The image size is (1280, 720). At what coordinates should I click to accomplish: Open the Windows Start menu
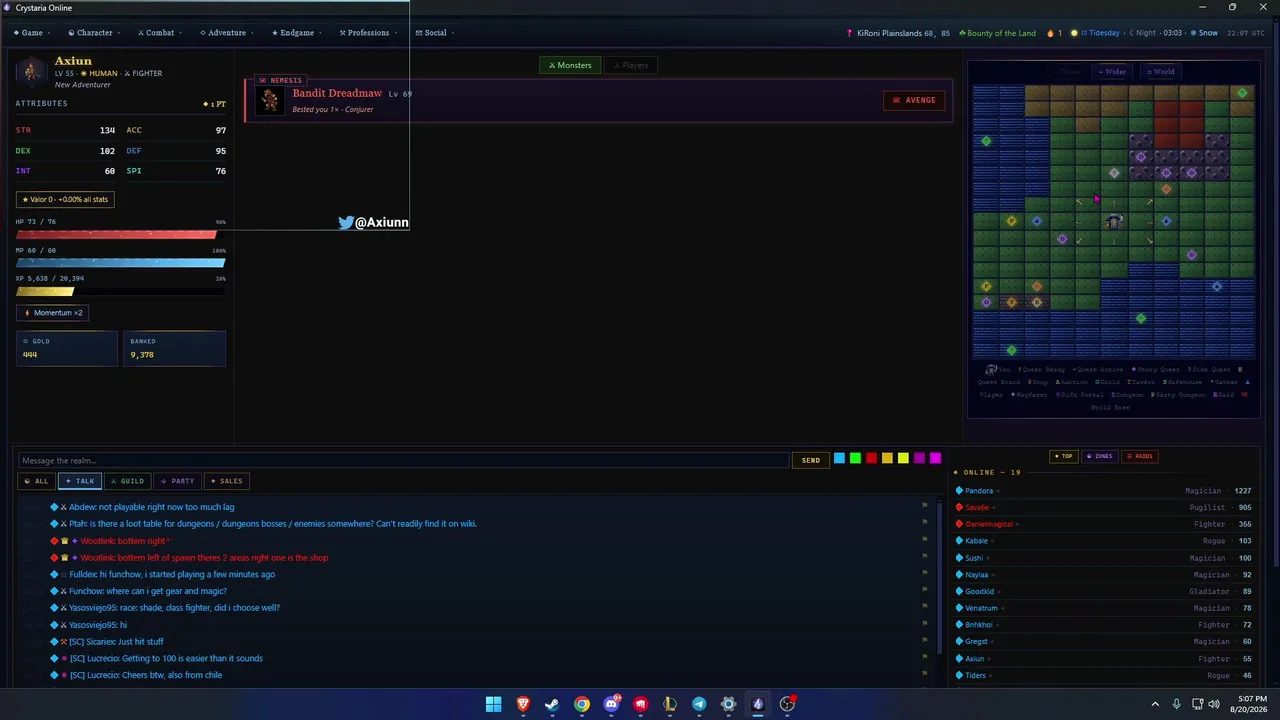(x=493, y=704)
